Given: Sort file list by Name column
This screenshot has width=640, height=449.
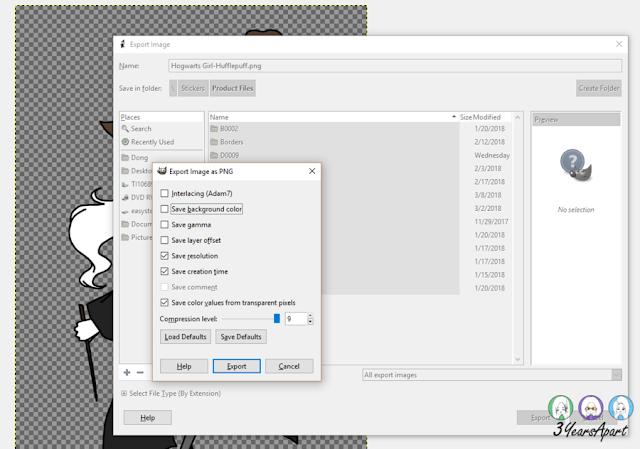Looking at the screenshot, I should click(333, 117).
